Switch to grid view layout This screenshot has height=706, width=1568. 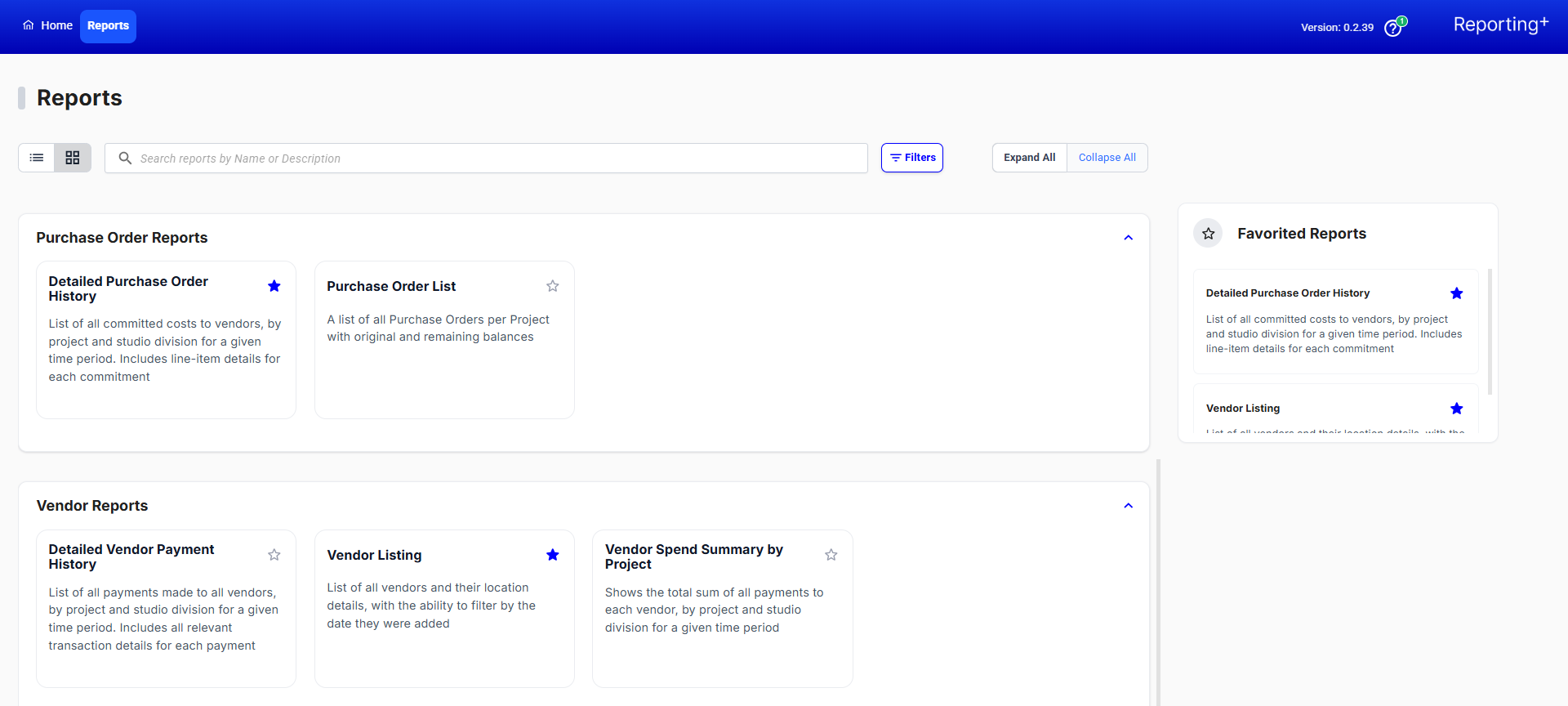(x=73, y=158)
